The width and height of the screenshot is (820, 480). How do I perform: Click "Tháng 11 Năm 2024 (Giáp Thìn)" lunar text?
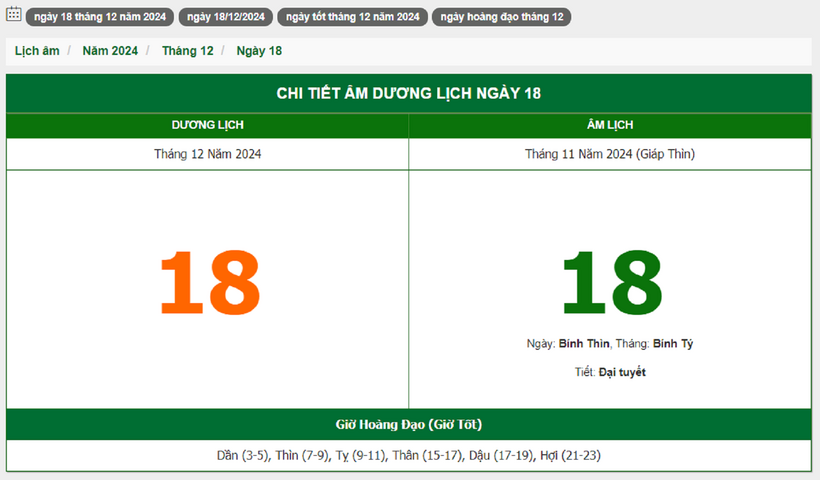tap(610, 154)
